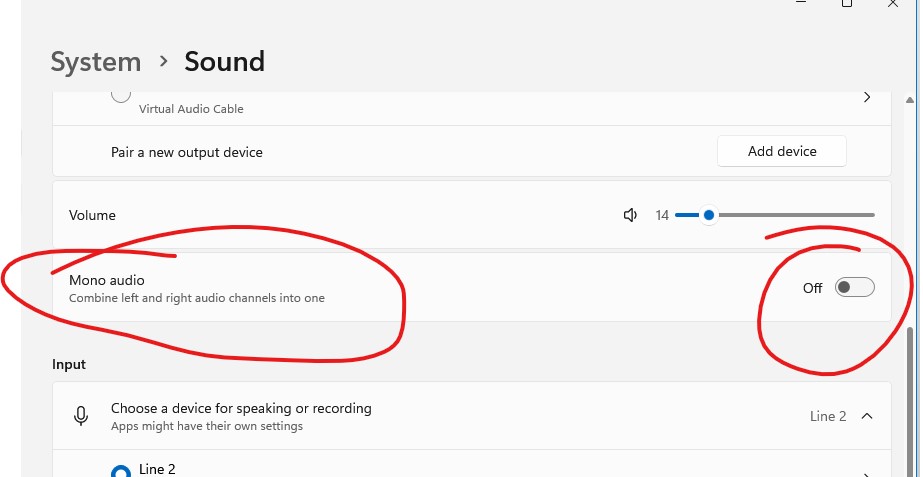
Task: Click 'Choose a device for speaking or recording'
Action: point(241,408)
